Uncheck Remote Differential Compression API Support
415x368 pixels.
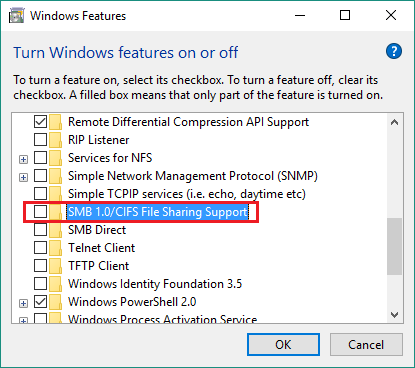(40, 122)
